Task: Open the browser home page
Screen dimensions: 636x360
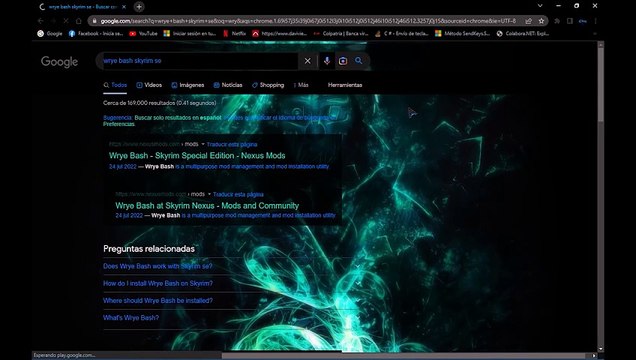Action: tap(79, 21)
